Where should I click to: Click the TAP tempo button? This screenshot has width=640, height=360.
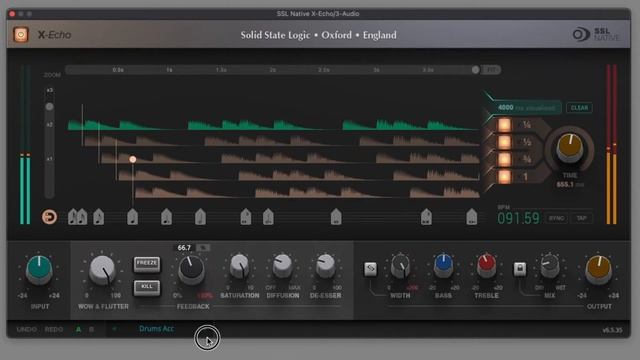click(x=581, y=218)
